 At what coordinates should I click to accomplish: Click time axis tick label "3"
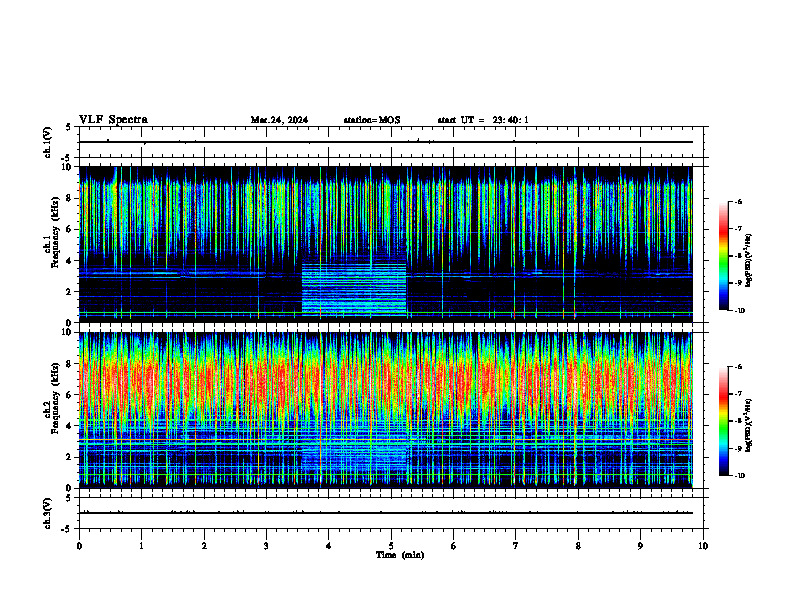pos(266,546)
